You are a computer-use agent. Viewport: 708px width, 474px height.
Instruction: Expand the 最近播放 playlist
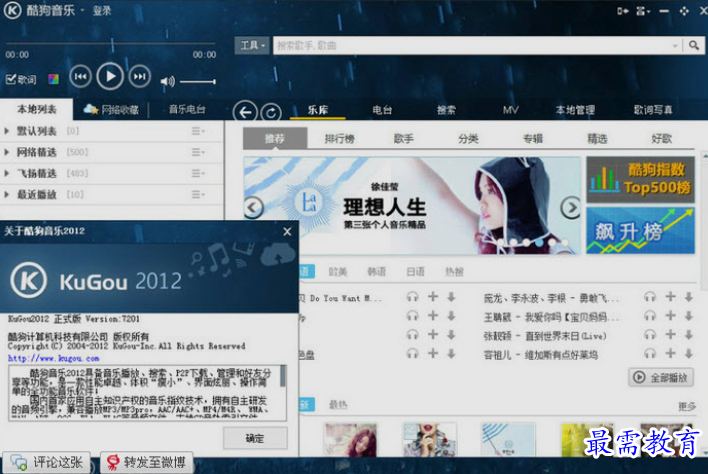tap(6, 195)
